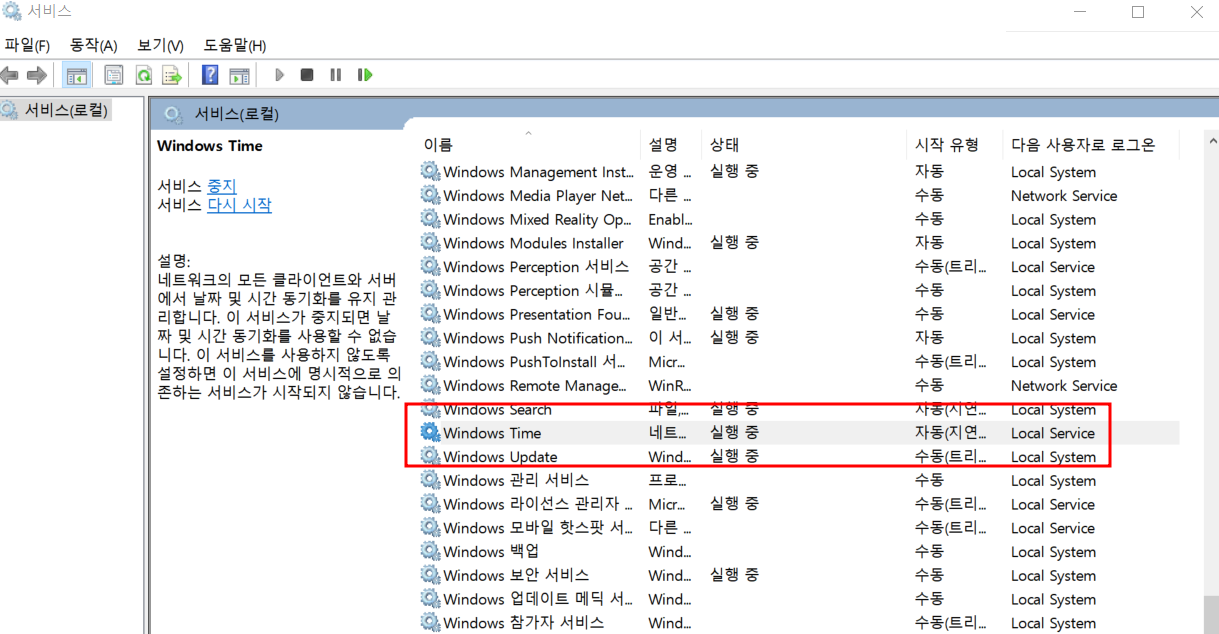Viewport: 1219px width, 634px height.
Task: Click the gear icon in the 서비스(로컬) pane header
Action: 173,114
